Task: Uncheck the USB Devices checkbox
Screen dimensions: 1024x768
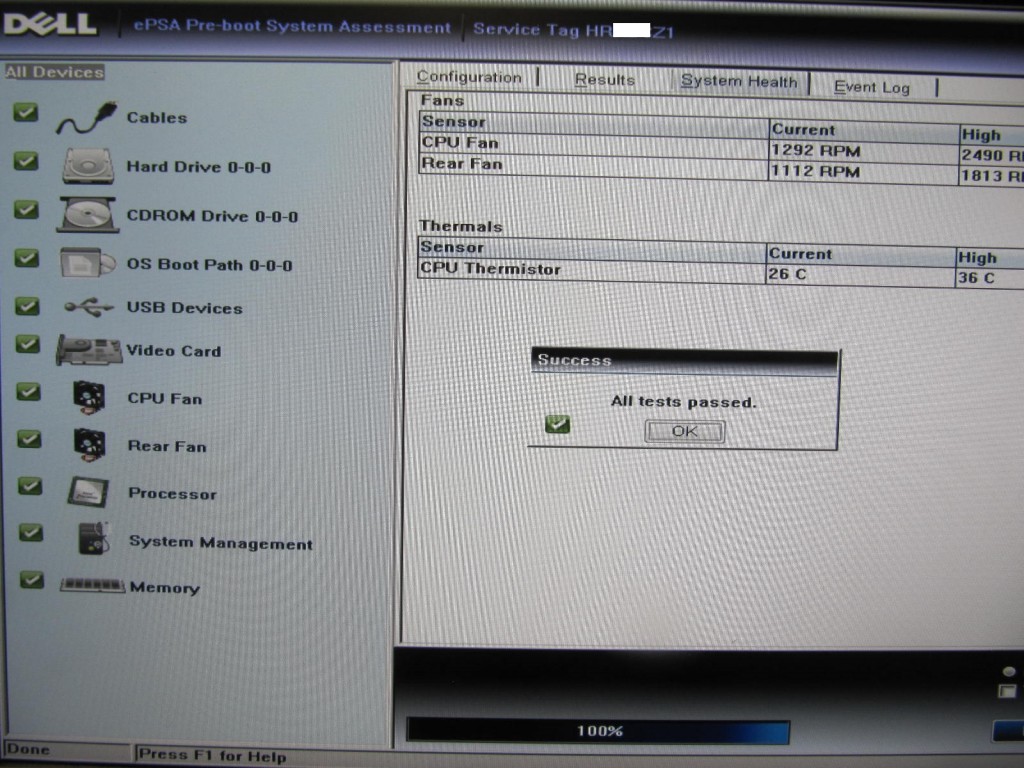Action: click(x=27, y=306)
